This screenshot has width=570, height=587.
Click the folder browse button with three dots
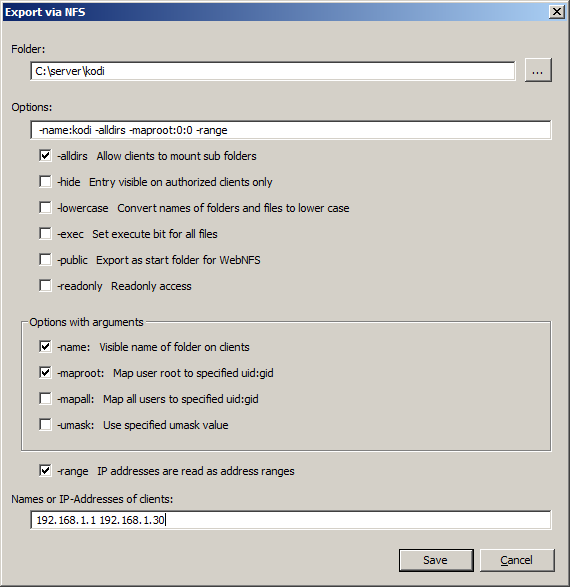click(538, 70)
